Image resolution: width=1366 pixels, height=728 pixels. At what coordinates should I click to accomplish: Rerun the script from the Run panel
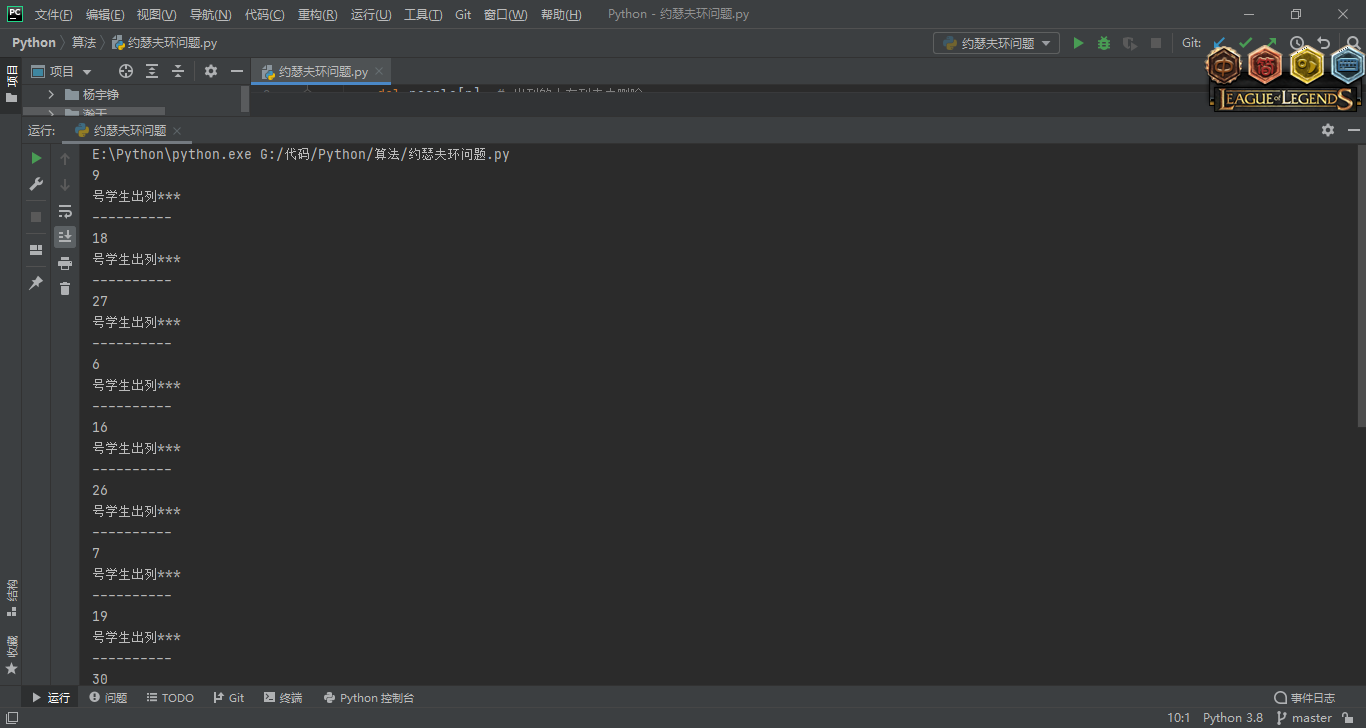pos(36,158)
